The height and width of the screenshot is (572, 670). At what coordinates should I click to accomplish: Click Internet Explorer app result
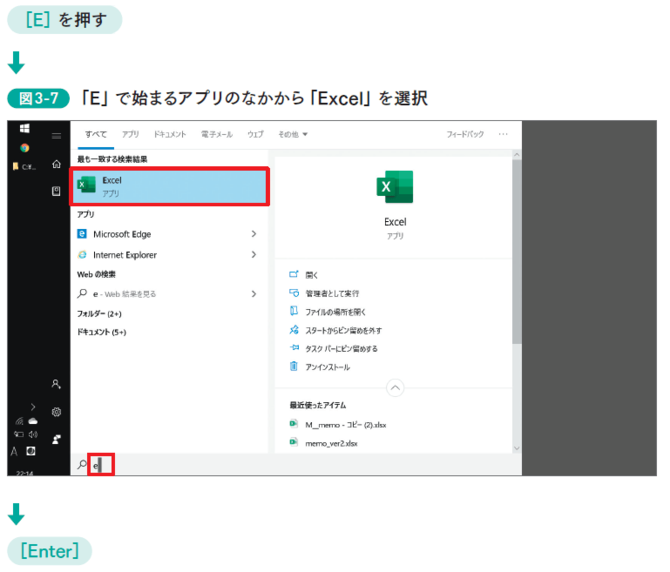[170, 255]
